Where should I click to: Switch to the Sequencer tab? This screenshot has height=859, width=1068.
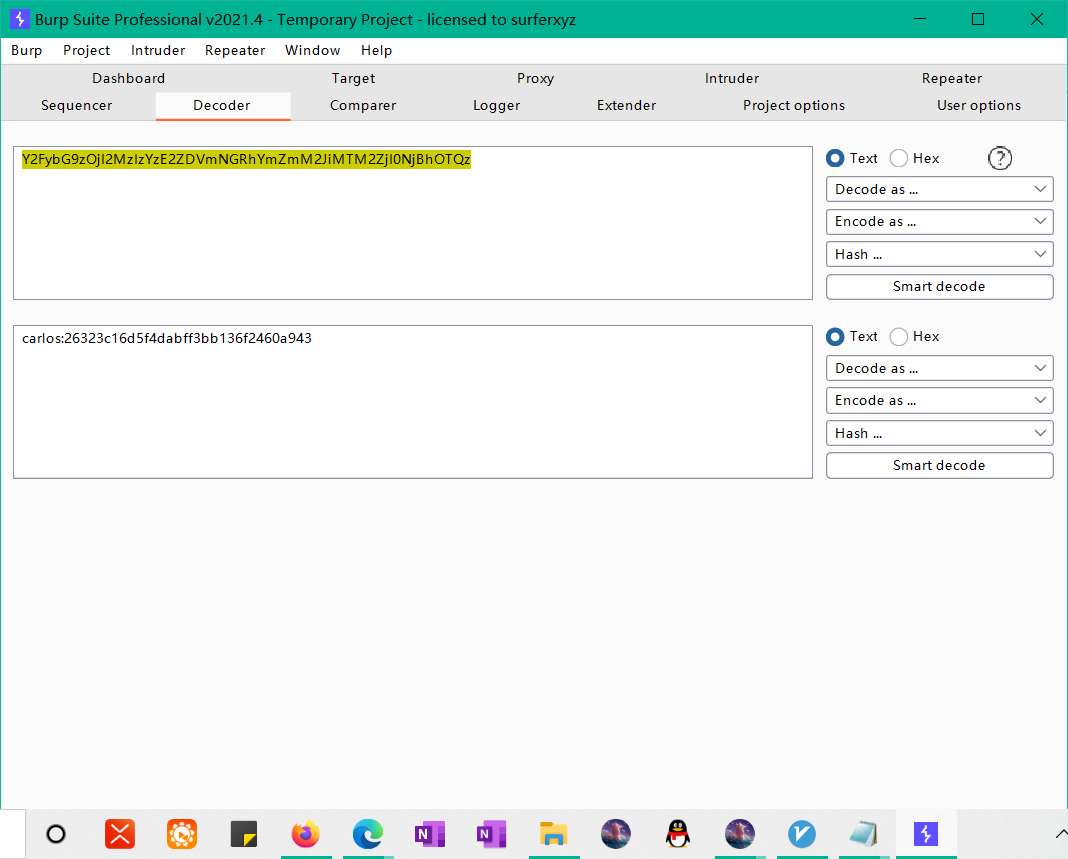coord(76,106)
